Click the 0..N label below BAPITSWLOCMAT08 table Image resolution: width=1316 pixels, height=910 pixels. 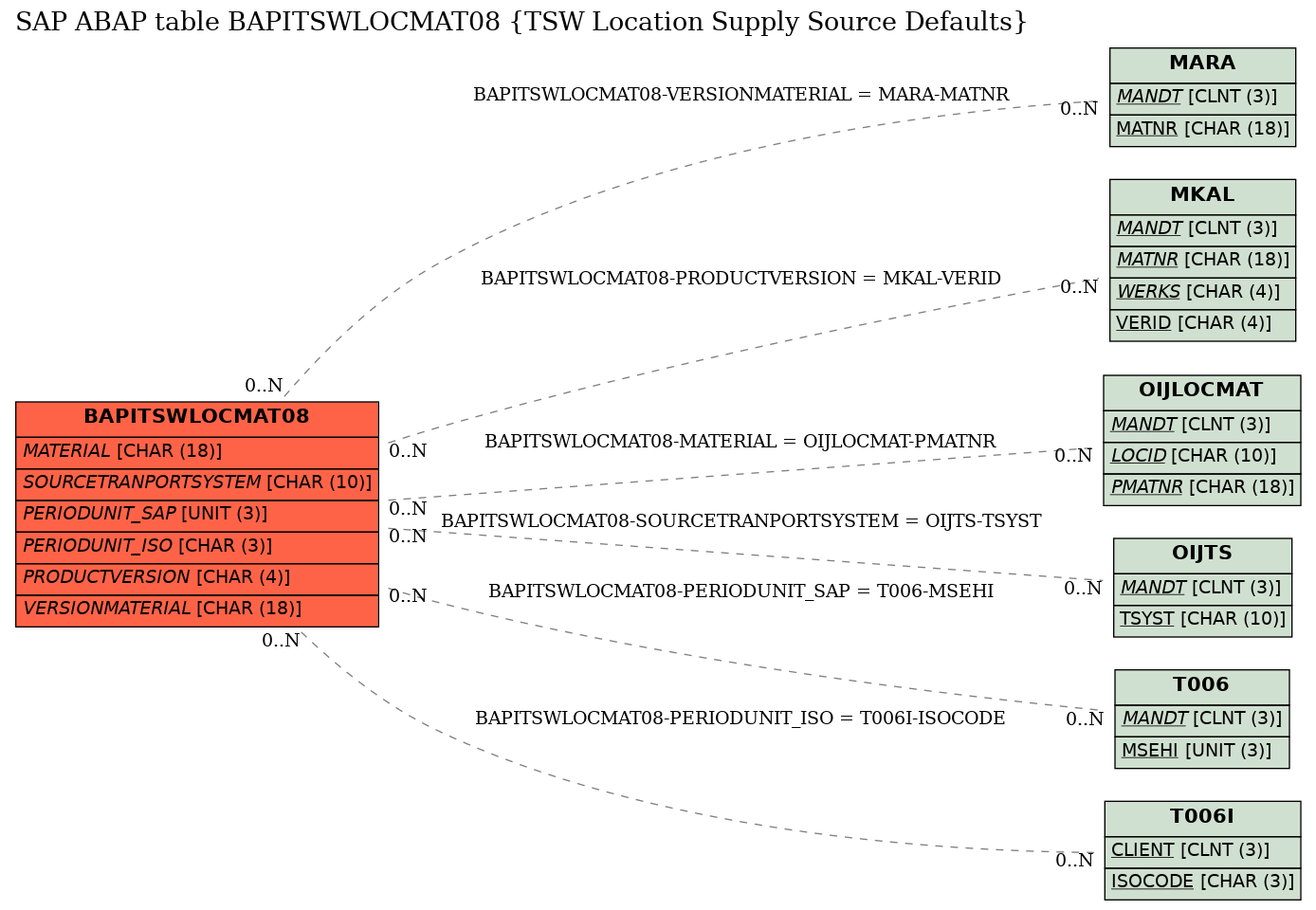[281, 641]
